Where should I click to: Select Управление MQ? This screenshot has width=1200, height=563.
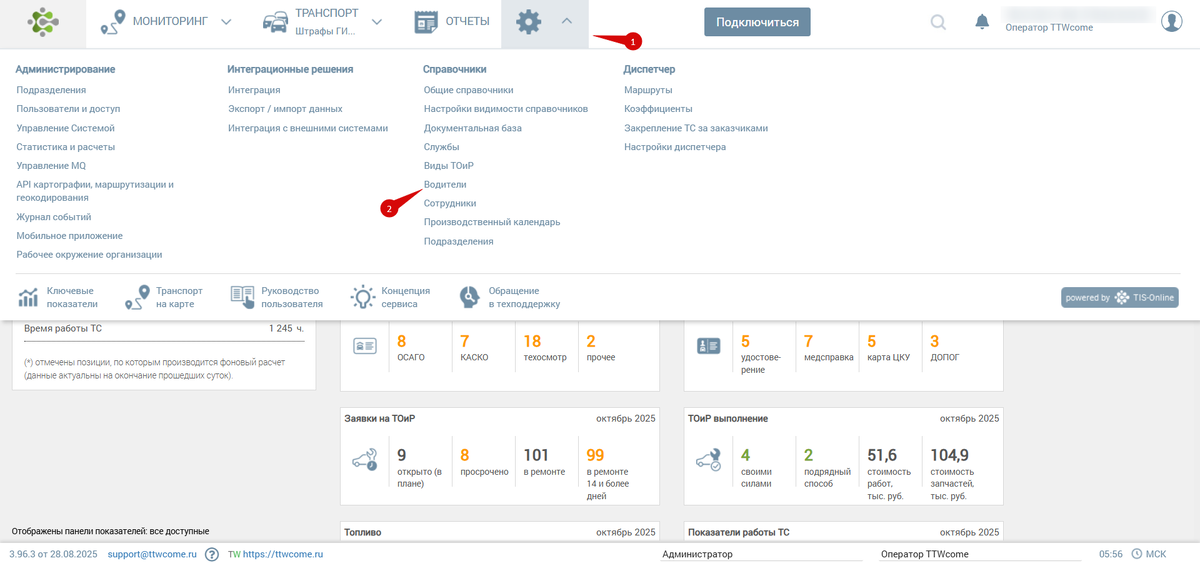click(51, 166)
